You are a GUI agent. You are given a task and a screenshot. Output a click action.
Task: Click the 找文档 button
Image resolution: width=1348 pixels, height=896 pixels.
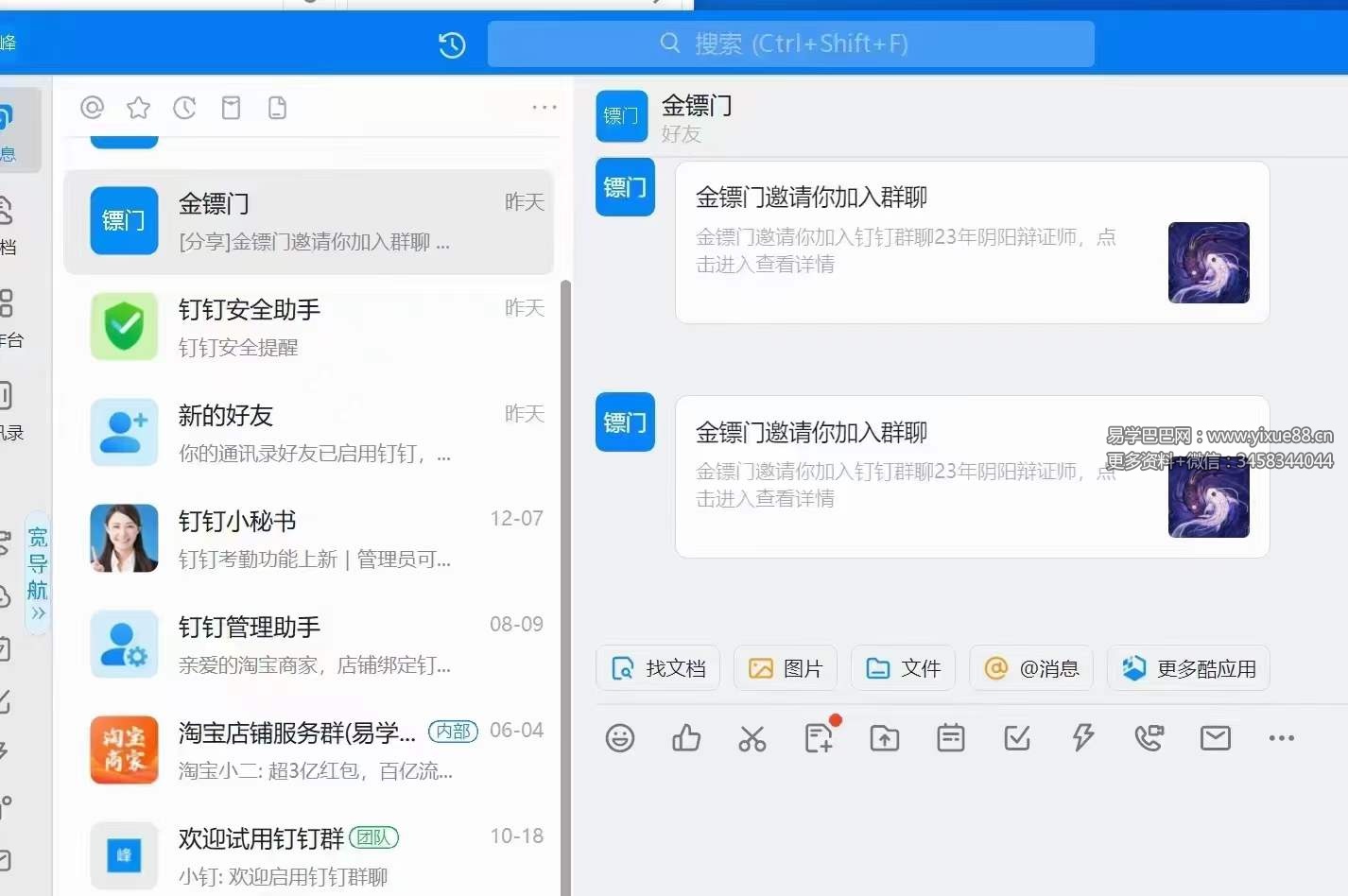tap(658, 668)
